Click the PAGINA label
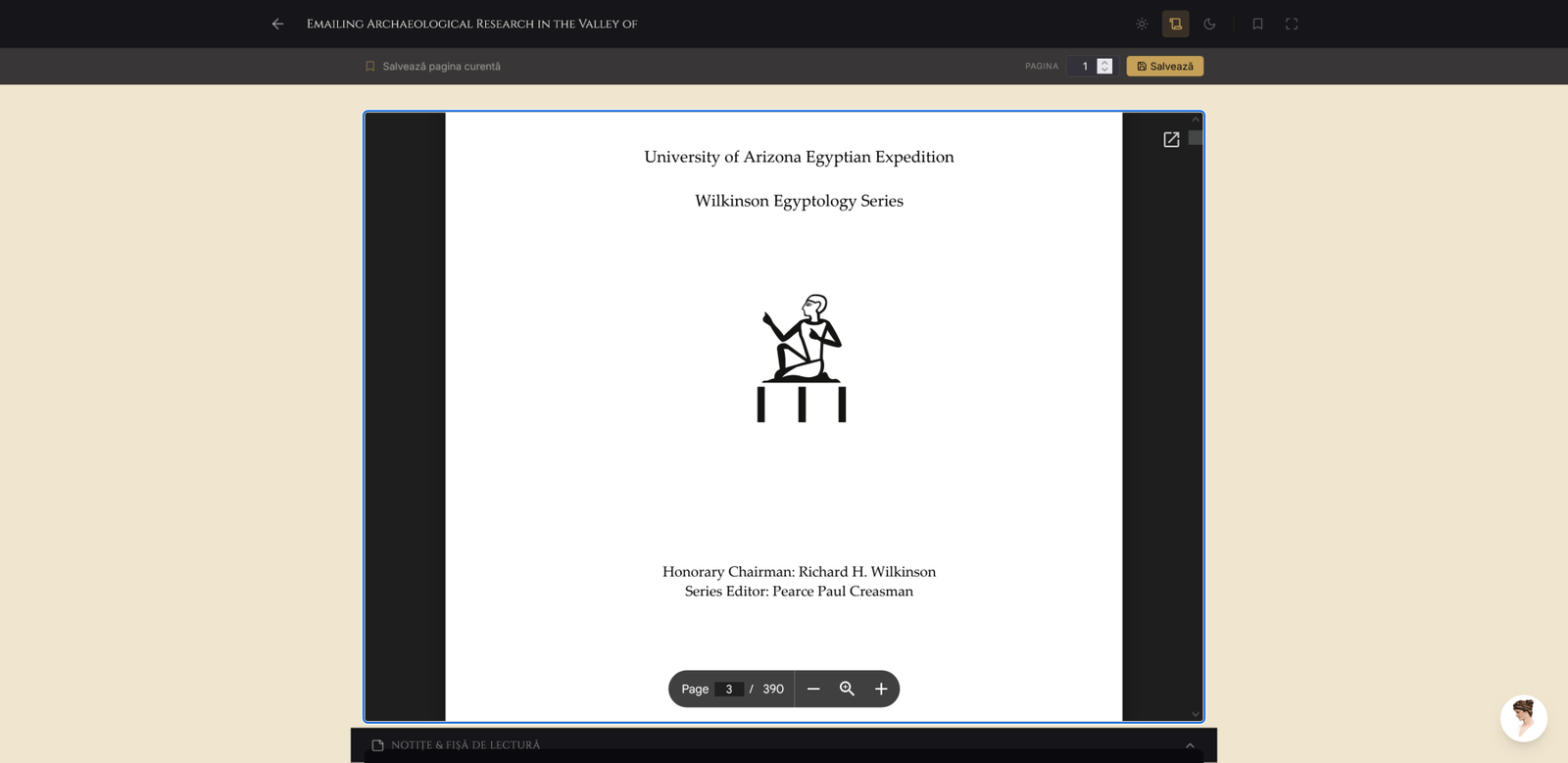The width and height of the screenshot is (1568, 763). [1042, 67]
